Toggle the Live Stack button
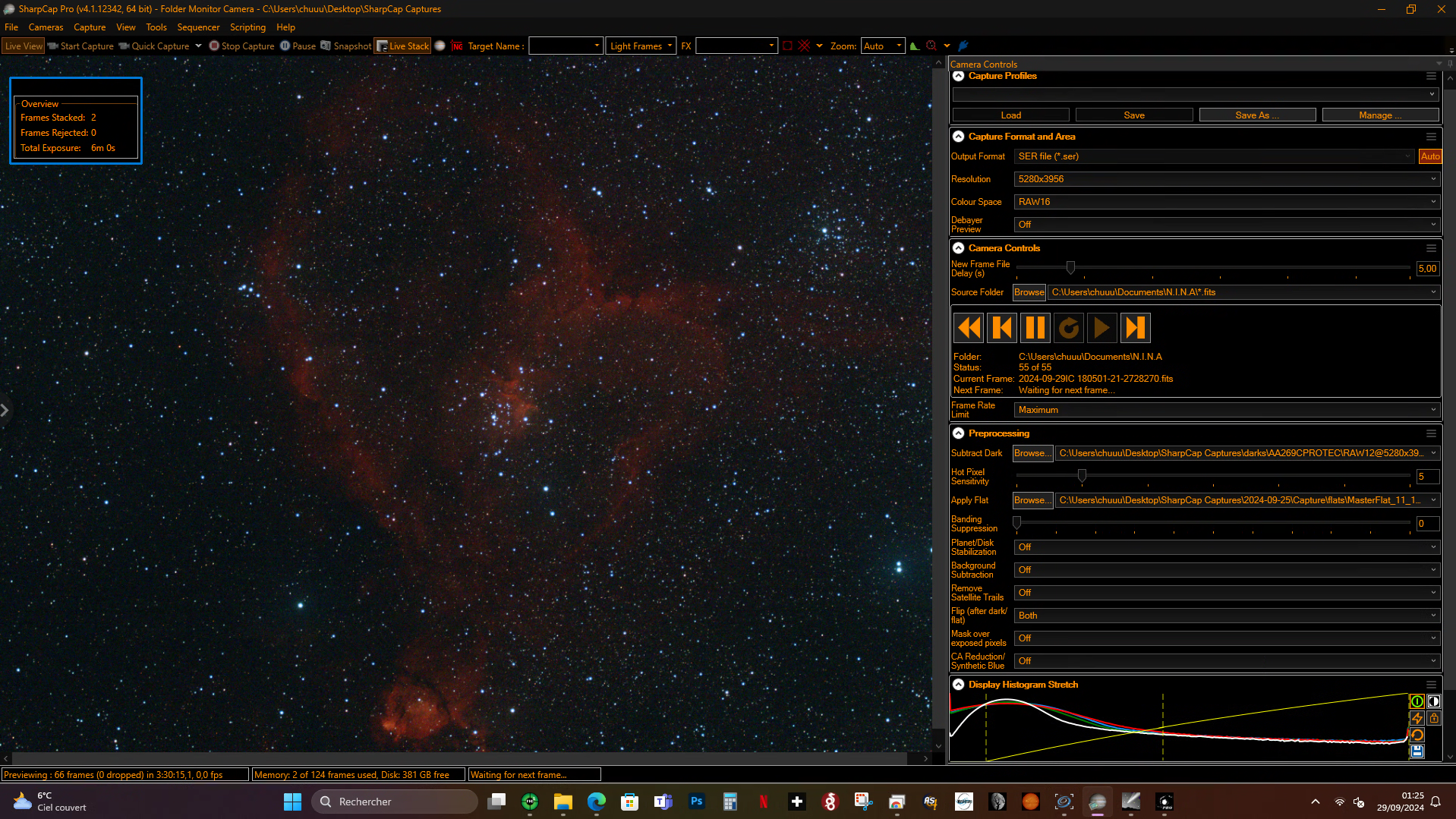The width and height of the screenshot is (1456, 819). point(403,46)
